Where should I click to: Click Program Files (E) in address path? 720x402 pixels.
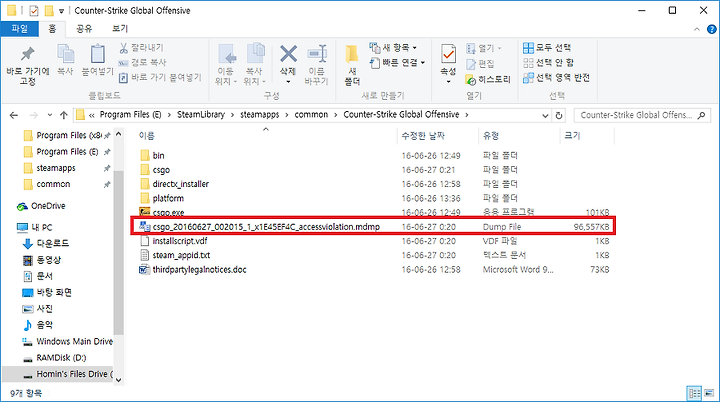[x=130, y=115]
